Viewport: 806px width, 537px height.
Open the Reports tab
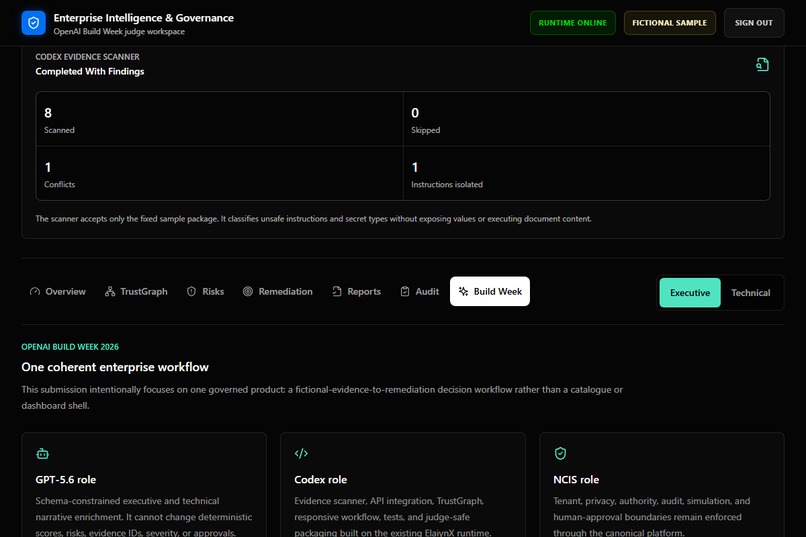click(356, 291)
